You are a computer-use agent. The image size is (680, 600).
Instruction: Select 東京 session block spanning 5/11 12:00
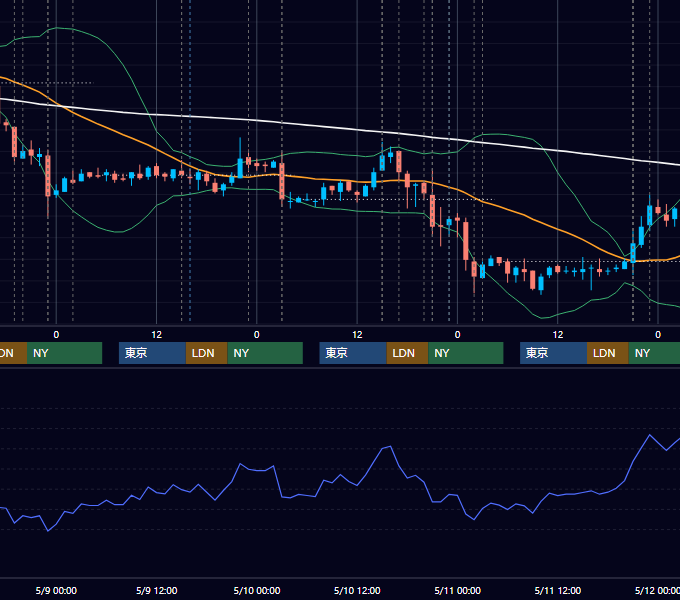pos(553,353)
